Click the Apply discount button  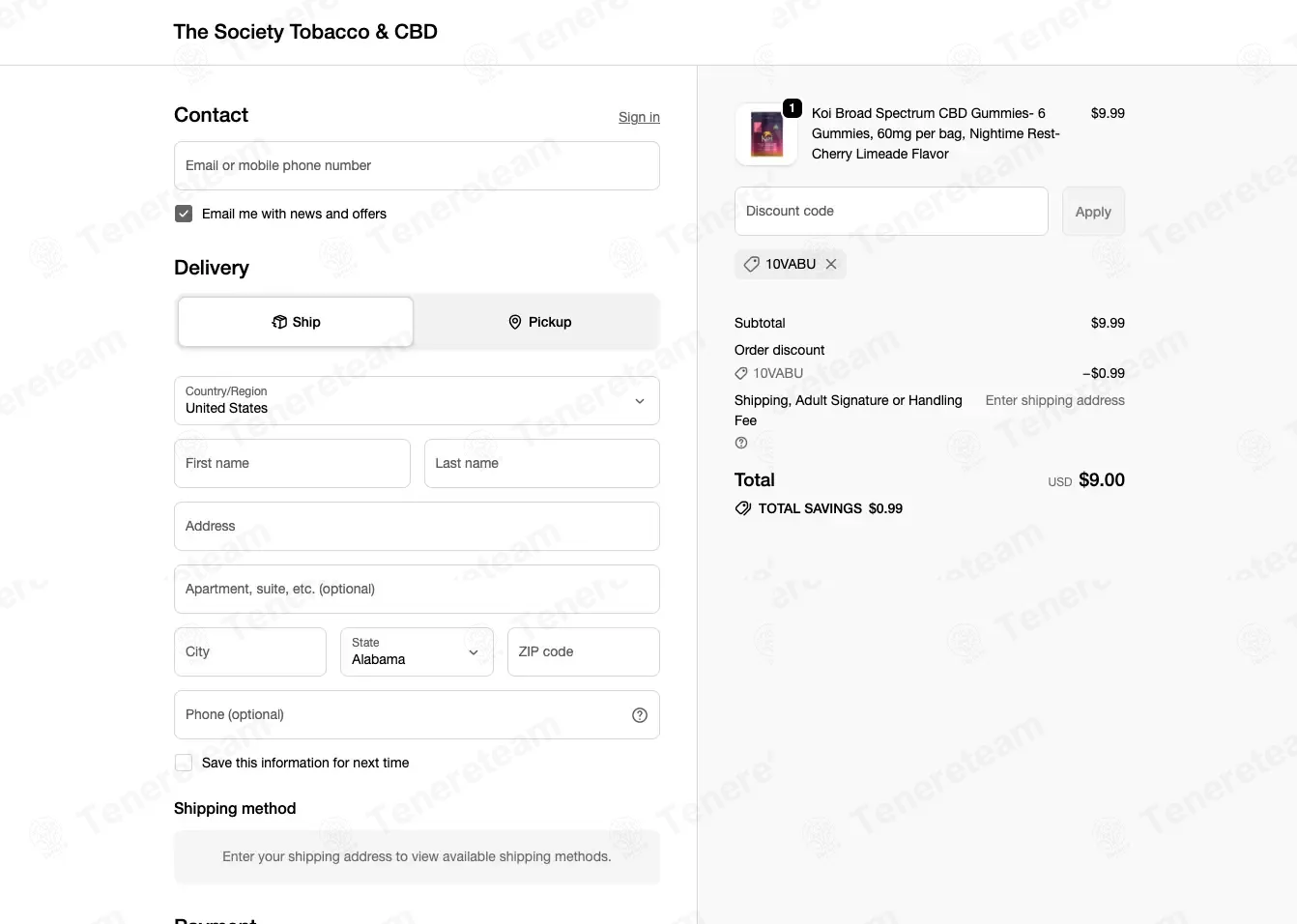tap(1093, 211)
